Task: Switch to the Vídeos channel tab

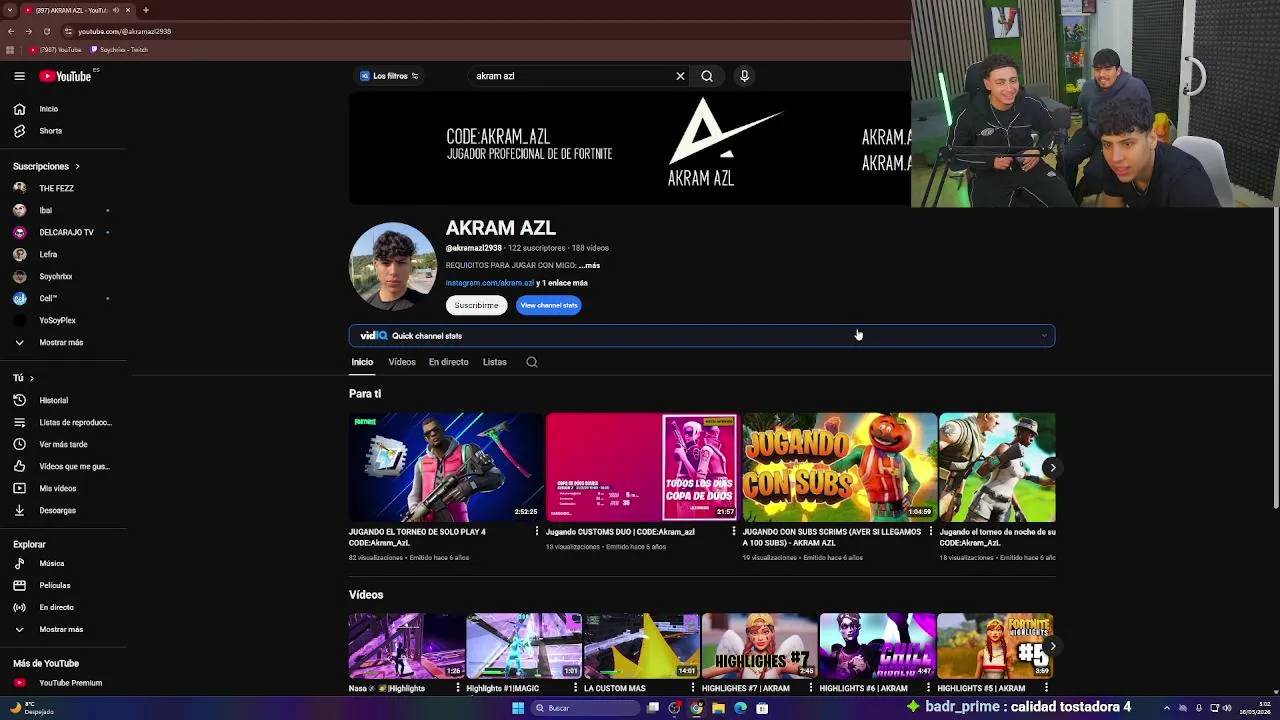Action: pos(402,362)
